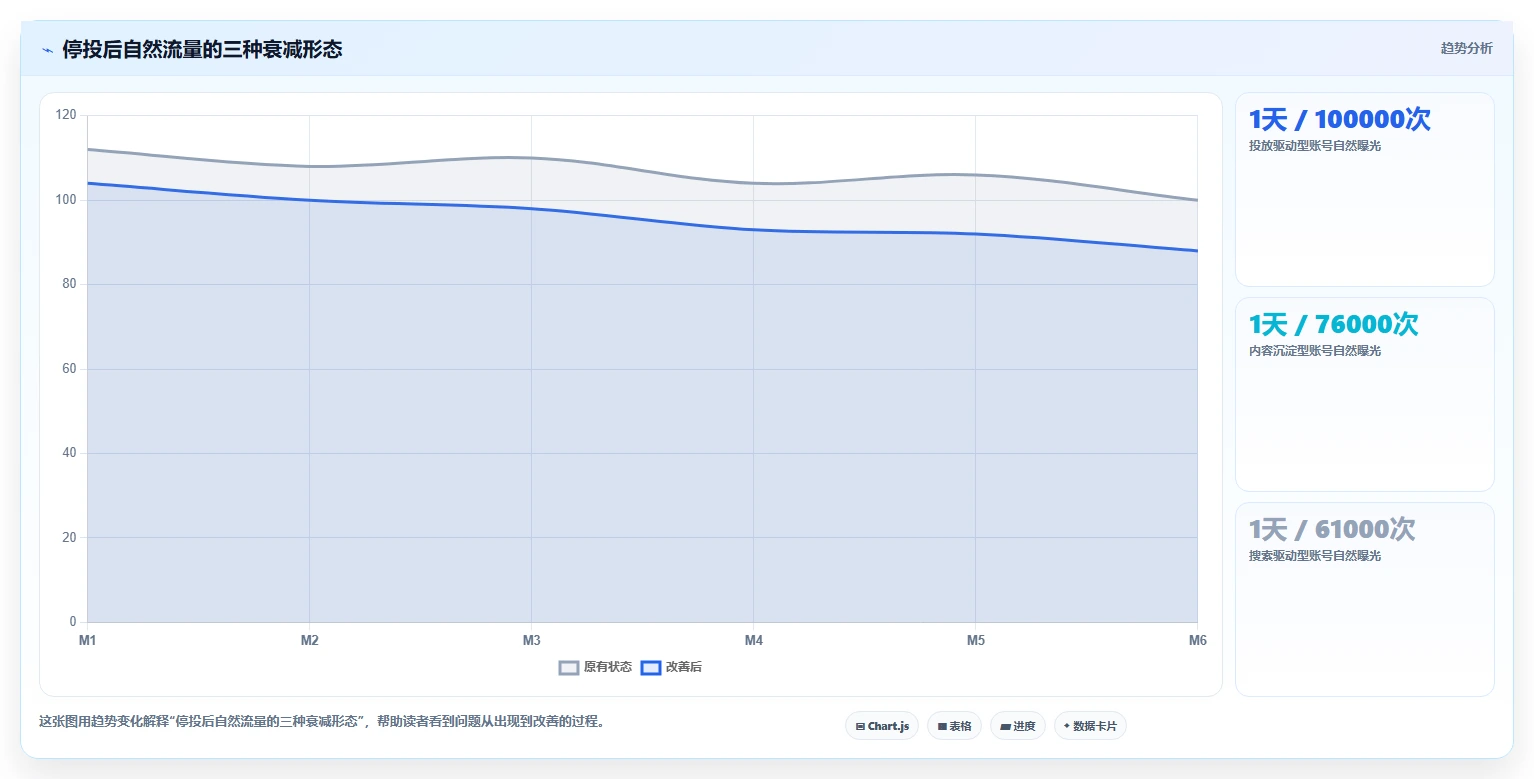Image resolution: width=1534 pixels, height=779 pixels.
Task: Click the M3 axis label
Action: click(531, 640)
